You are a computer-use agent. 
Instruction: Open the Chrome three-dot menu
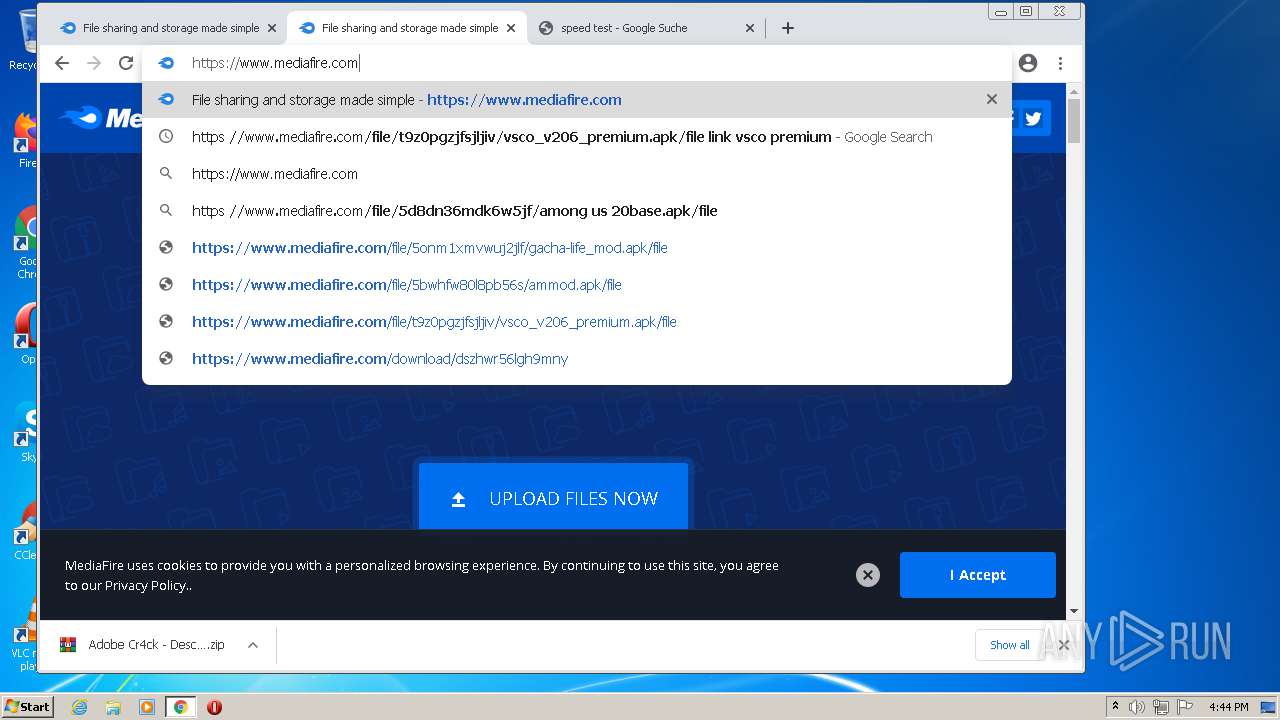pos(1060,63)
